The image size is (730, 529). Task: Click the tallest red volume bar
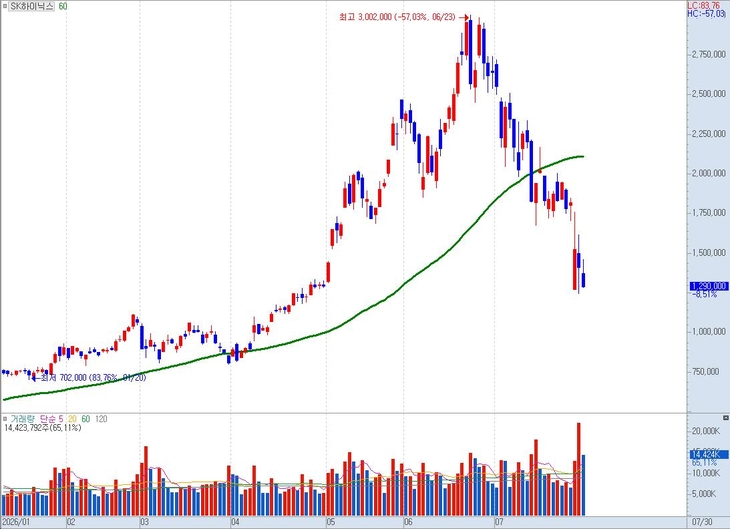579,469
